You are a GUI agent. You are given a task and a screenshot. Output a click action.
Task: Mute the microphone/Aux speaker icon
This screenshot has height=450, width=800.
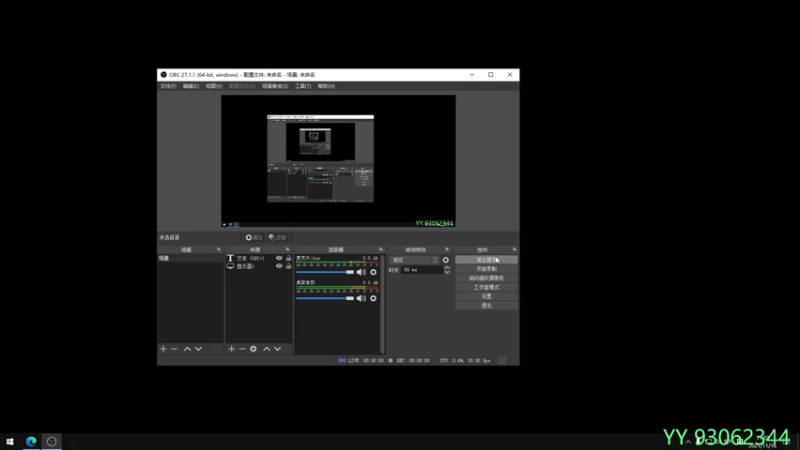click(x=361, y=272)
